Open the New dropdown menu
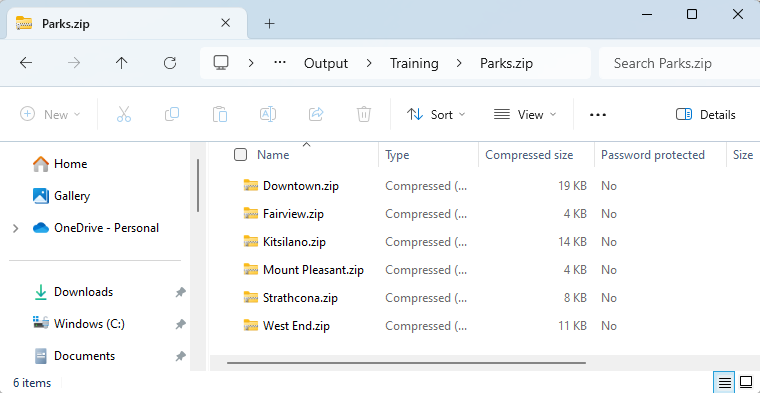Screen dimensions: 760x393 (x=50, y=115)
